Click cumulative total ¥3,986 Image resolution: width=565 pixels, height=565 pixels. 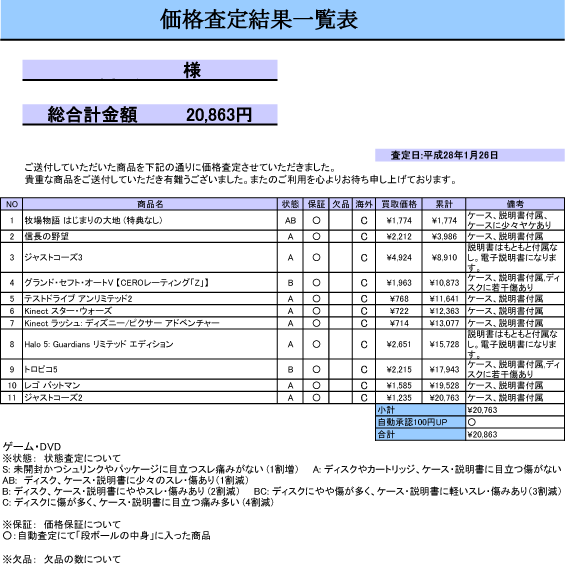(444, 236)
